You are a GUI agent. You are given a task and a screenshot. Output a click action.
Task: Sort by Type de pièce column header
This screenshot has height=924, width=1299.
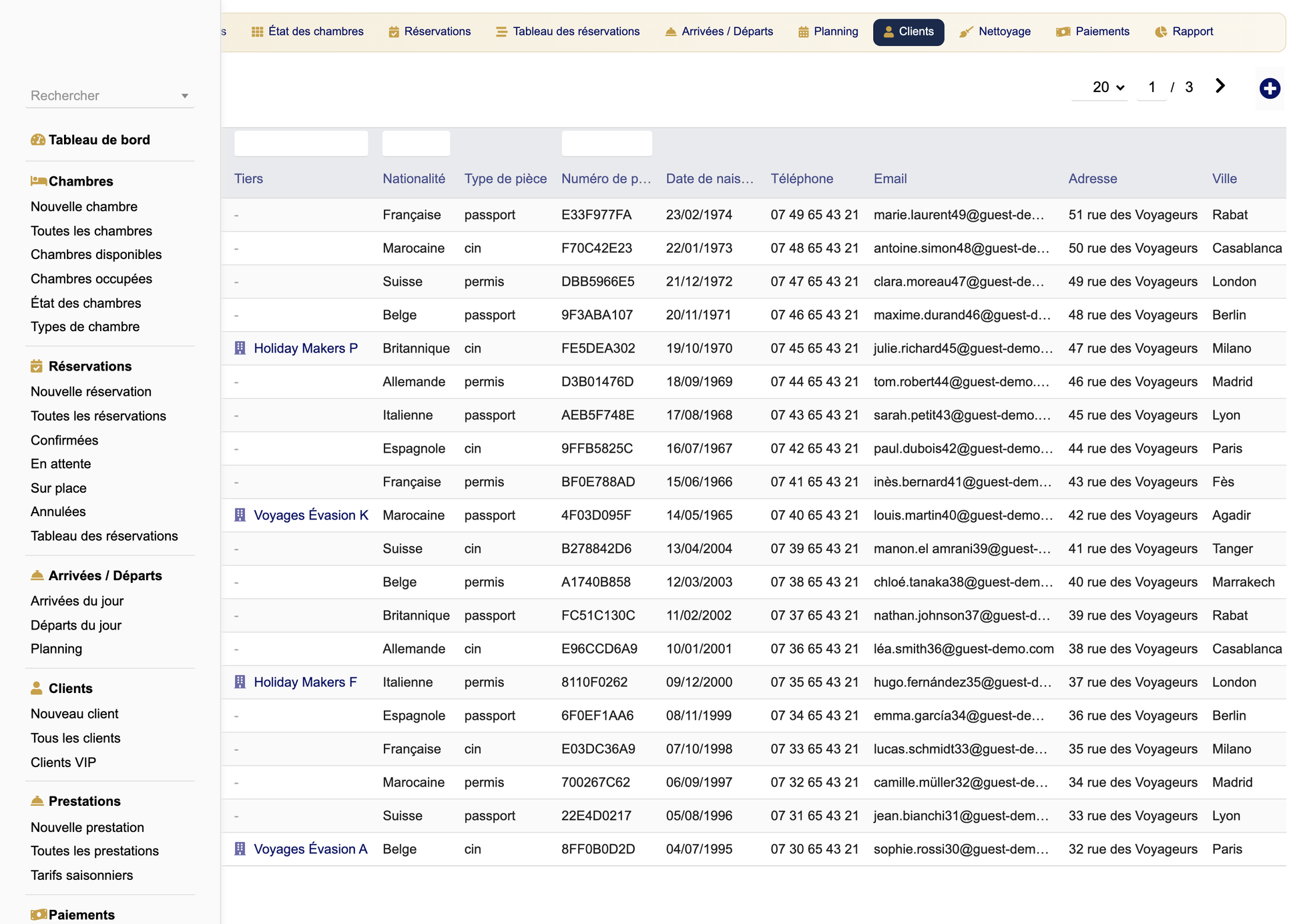pyautogui.click(x=505, y=178)
